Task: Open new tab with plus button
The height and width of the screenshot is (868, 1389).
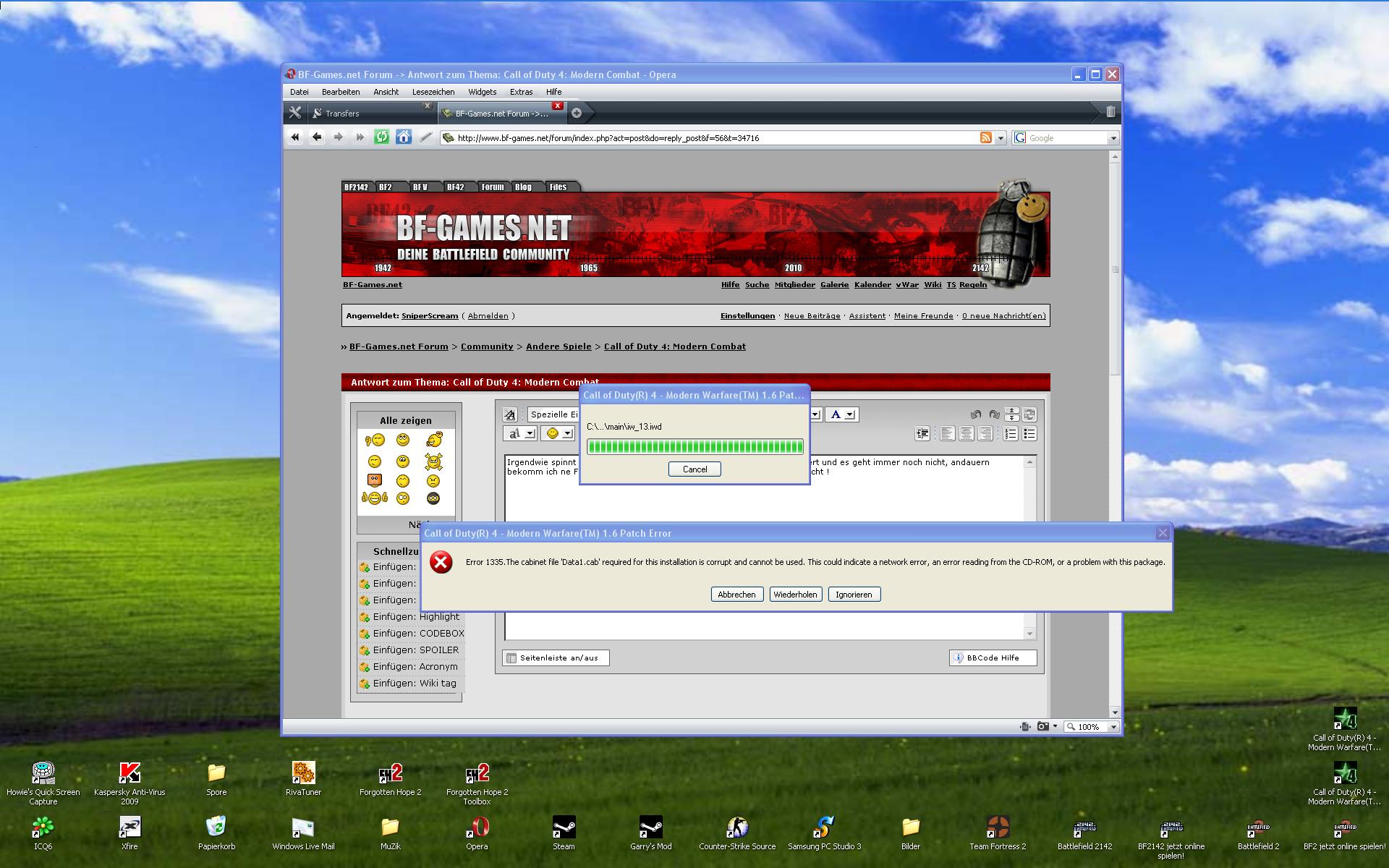Action: [577, 113]
